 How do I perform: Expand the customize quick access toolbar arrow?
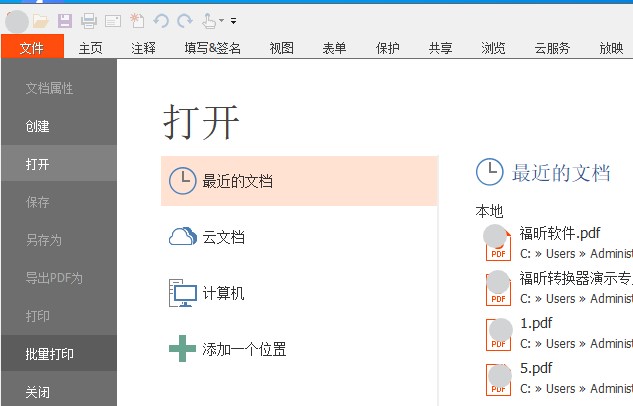point(233,21)
